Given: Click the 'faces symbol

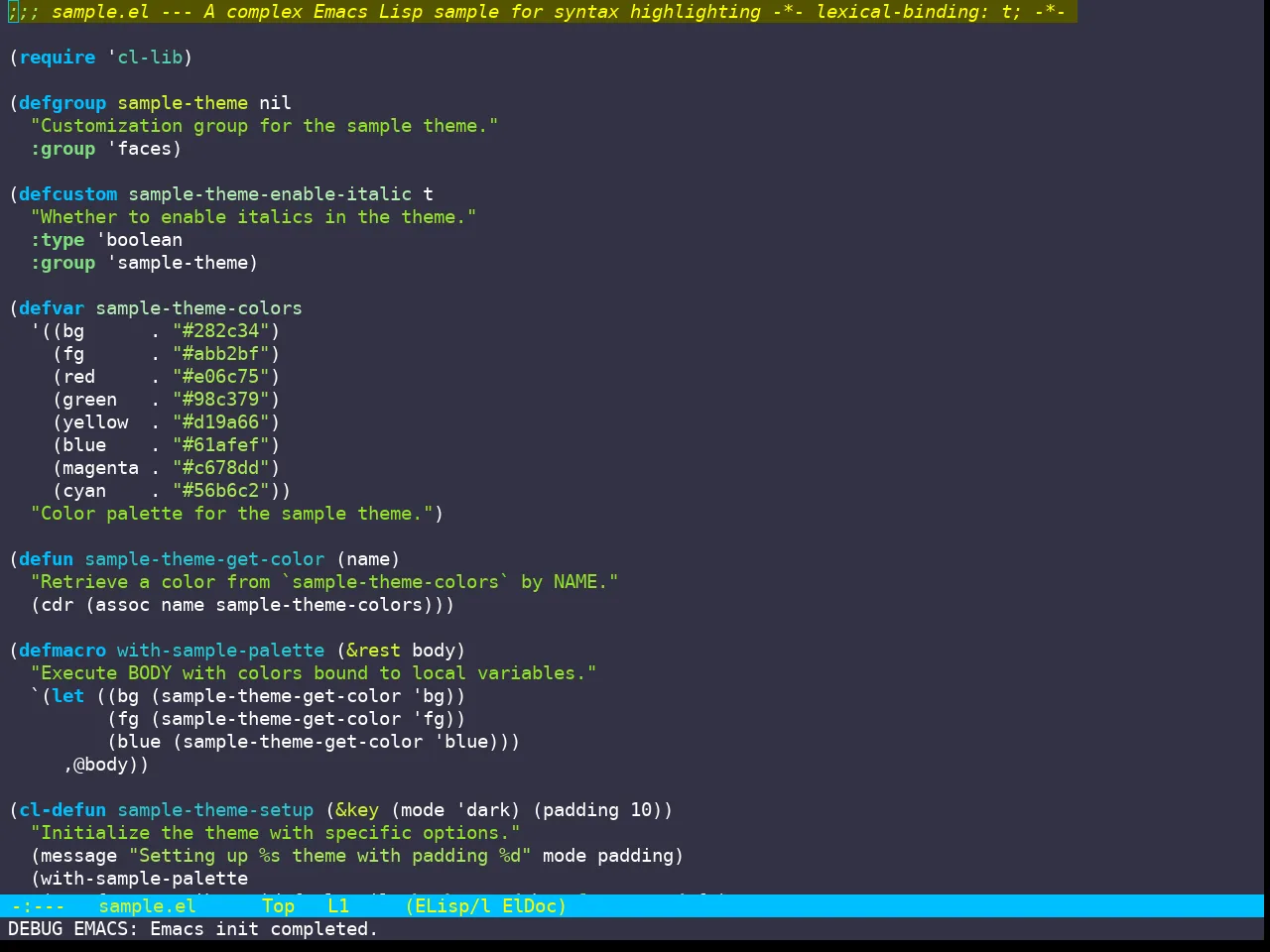Looking at the screenshot, I should click(x=140, y=149).
